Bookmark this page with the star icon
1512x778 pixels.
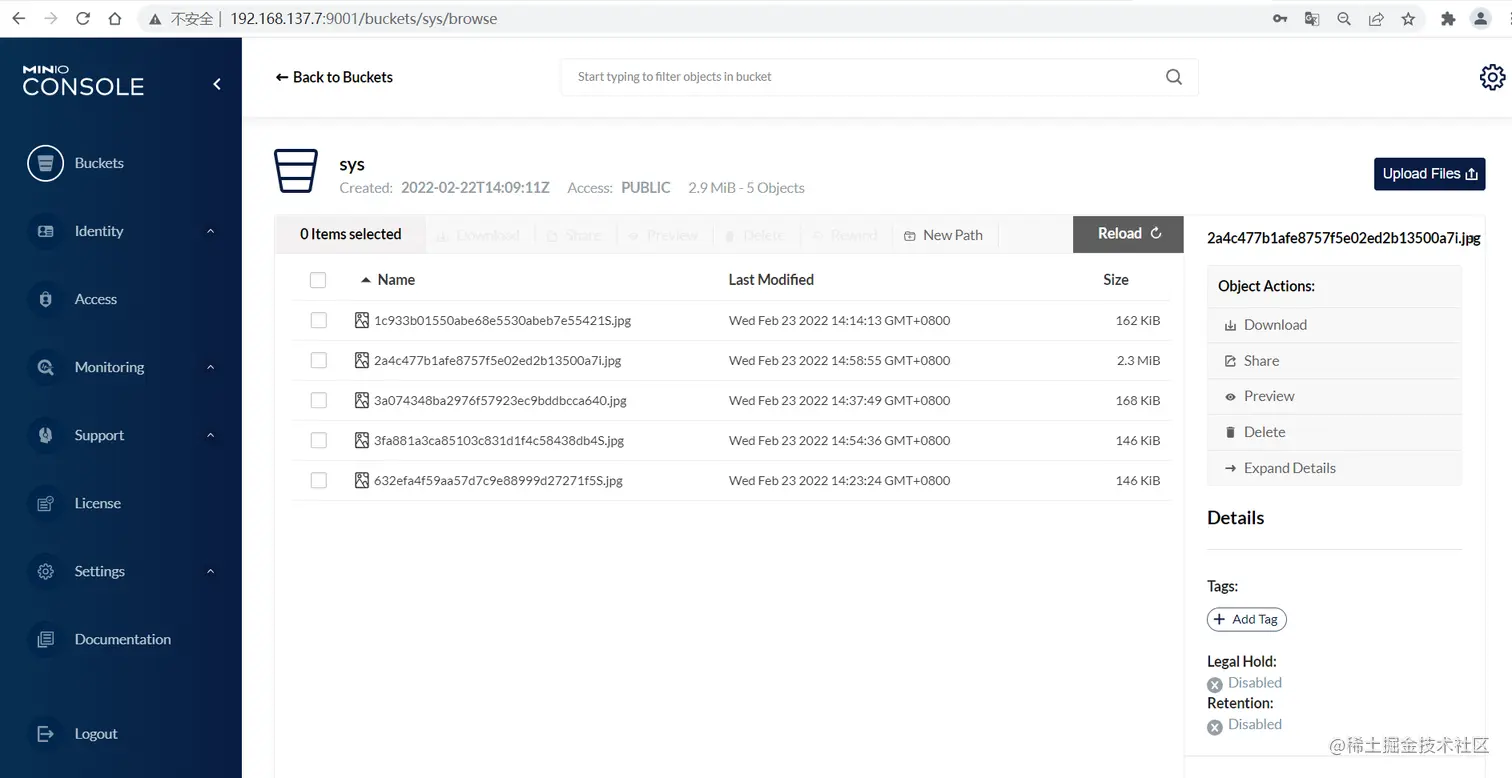pyautogui.click(x=1408, y=18)
